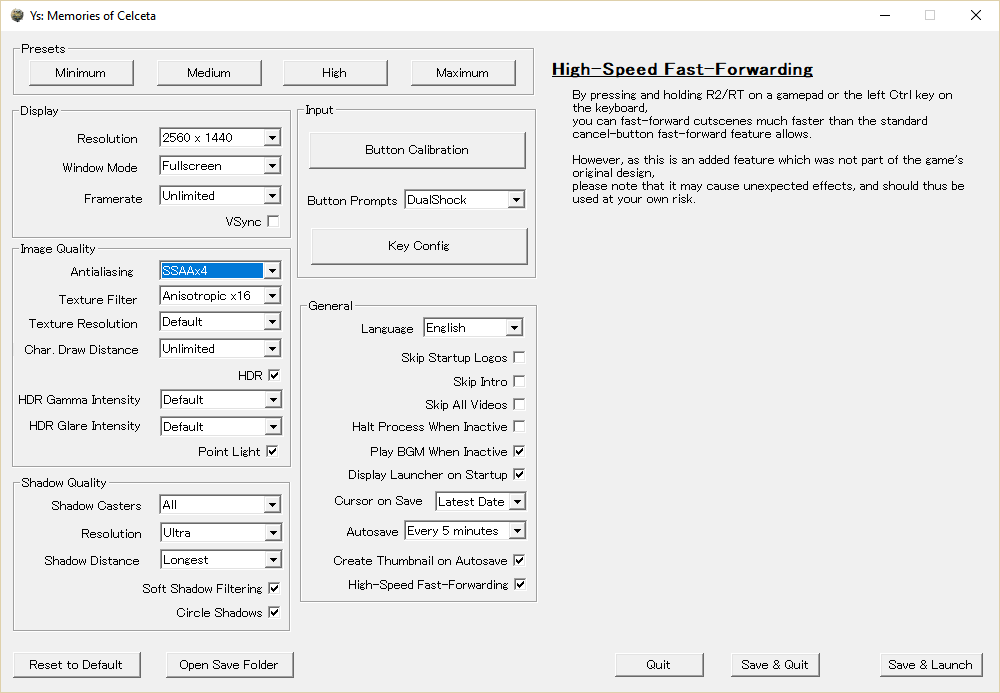Toggle Play BGM When Inactive checkbox

(519, 451)
